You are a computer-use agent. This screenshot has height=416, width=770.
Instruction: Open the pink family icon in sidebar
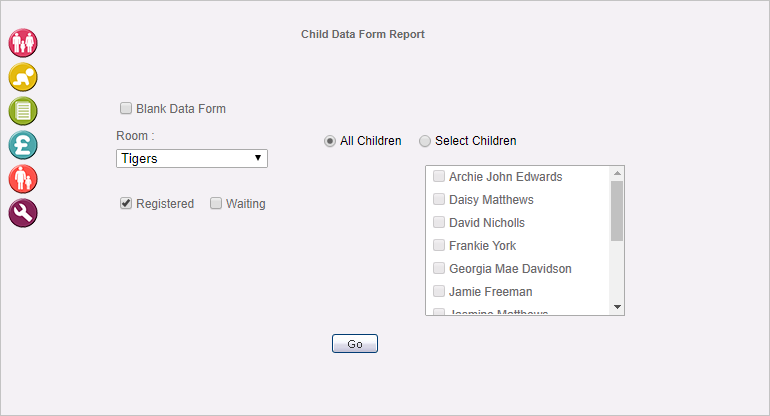(23, 43)
